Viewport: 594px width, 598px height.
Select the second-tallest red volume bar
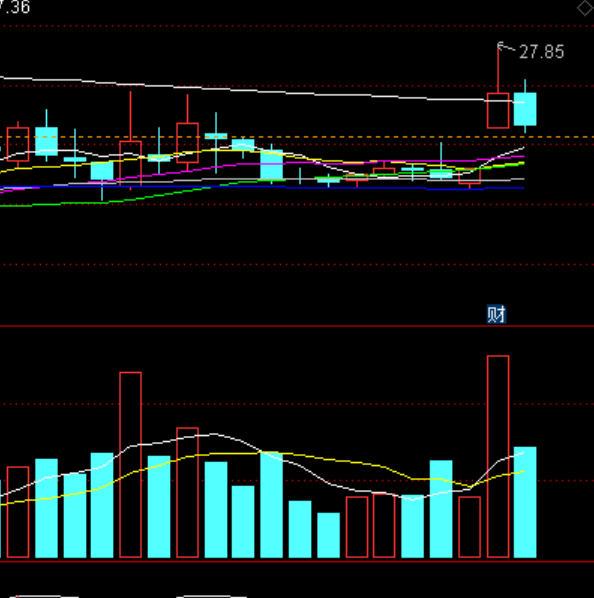point(130,465)
